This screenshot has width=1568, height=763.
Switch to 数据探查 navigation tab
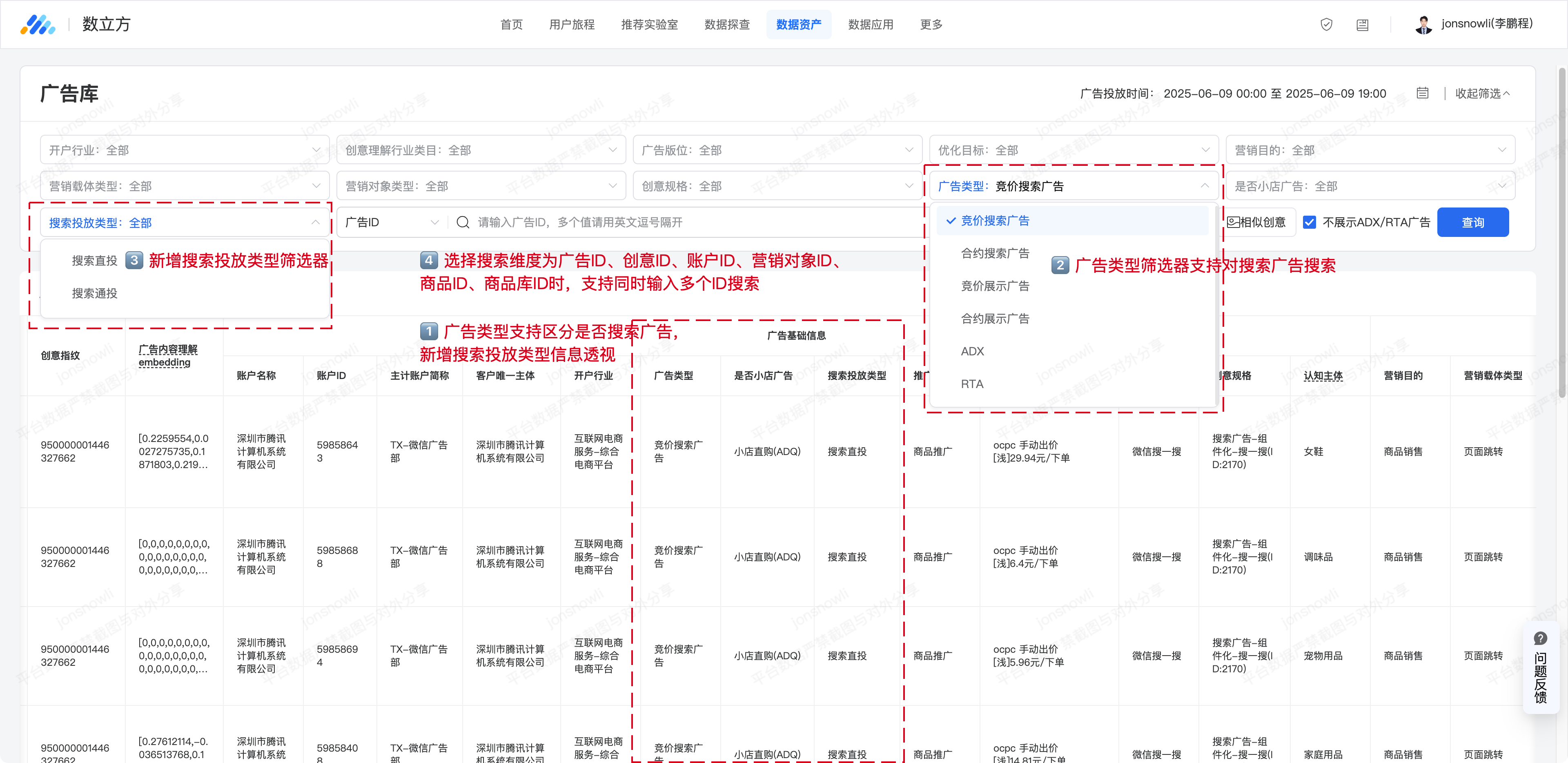point(727,25)
